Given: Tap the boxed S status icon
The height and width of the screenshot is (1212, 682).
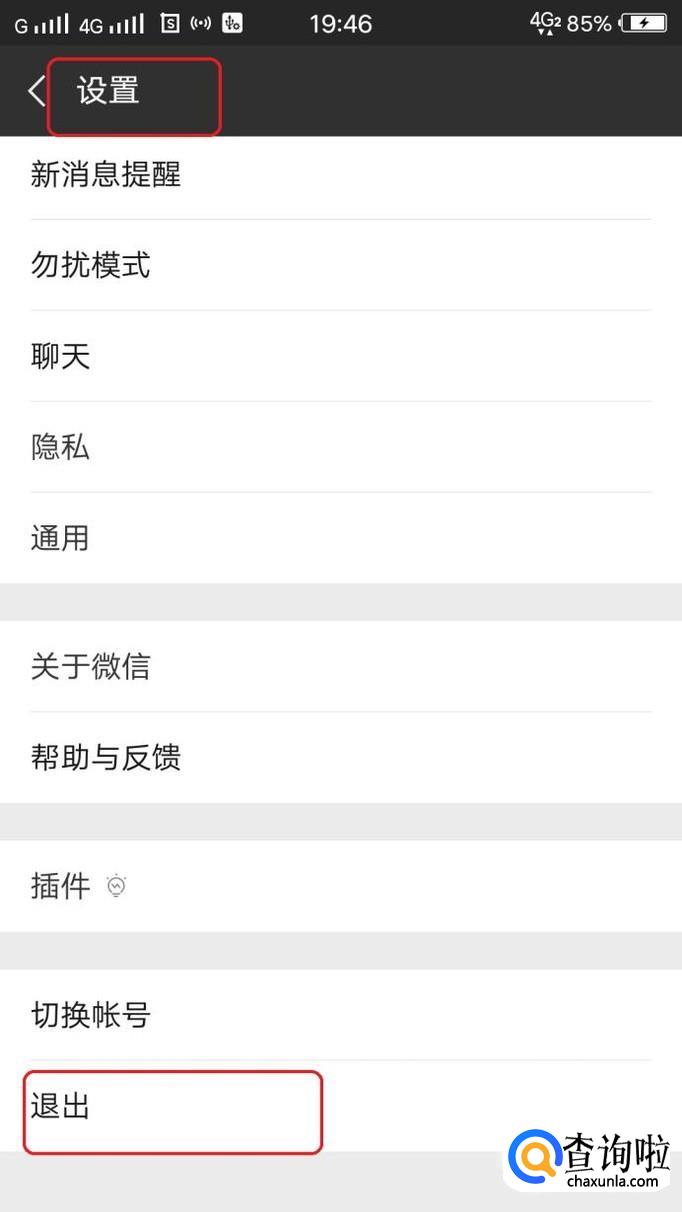Looking at the screenshot, I should 170,23.
